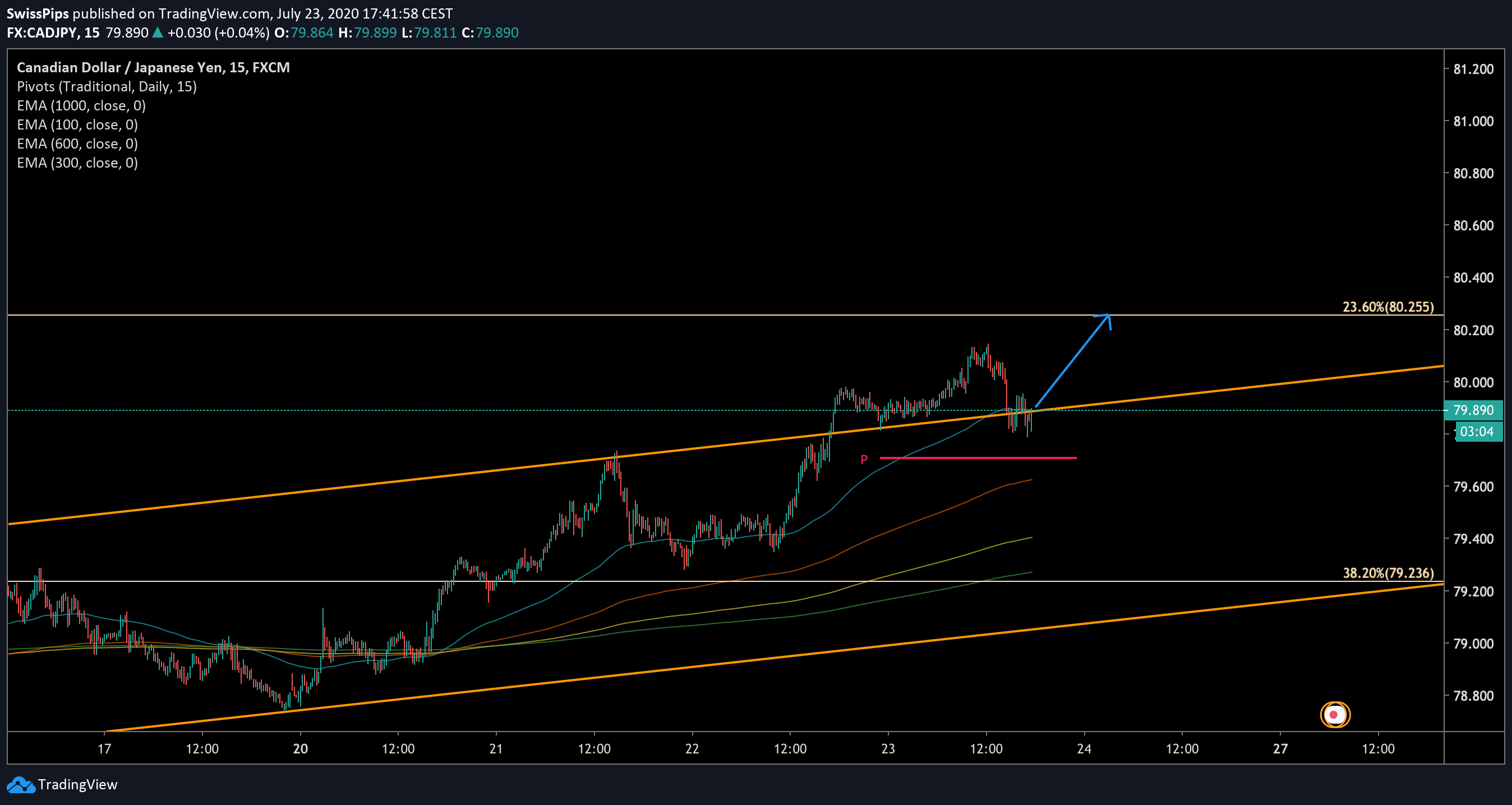
Task: Click the red economic event marker icon
Action: point(1335,715)
